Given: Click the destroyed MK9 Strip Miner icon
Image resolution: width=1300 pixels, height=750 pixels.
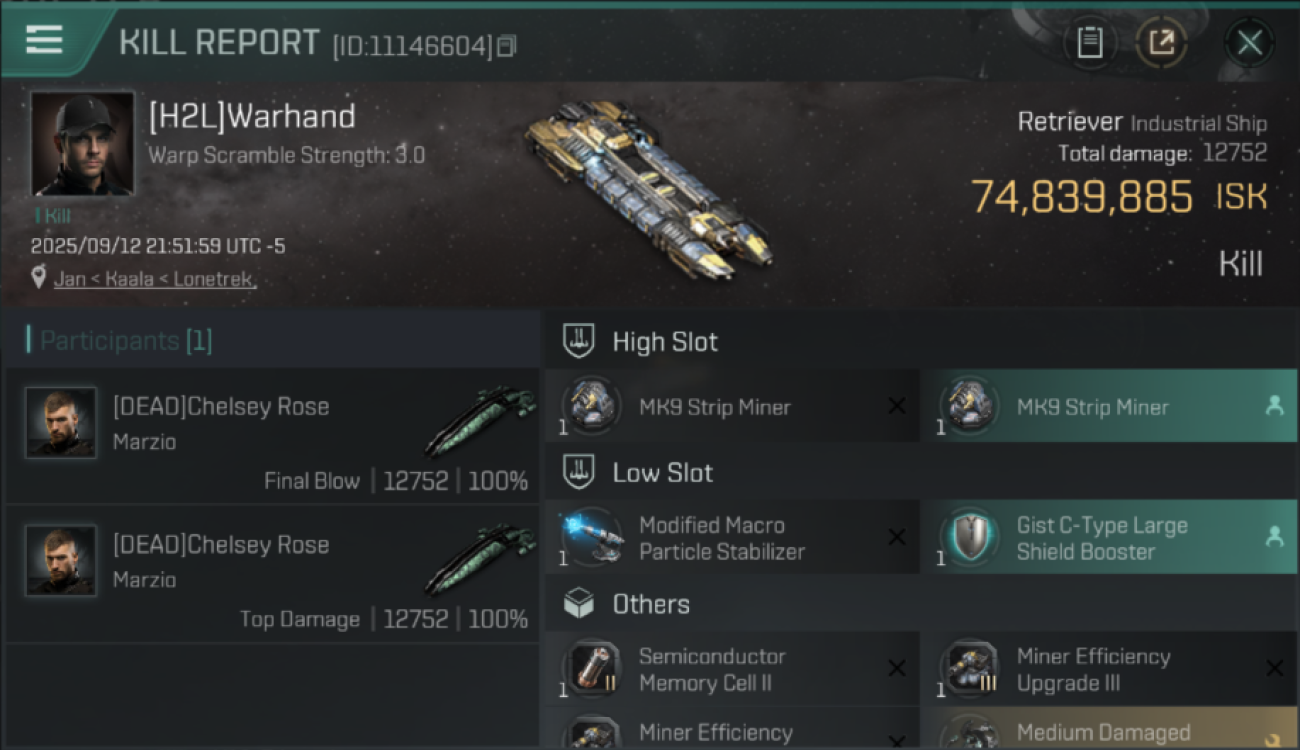Looking at the screenshot, I should (x=591, y=407).
